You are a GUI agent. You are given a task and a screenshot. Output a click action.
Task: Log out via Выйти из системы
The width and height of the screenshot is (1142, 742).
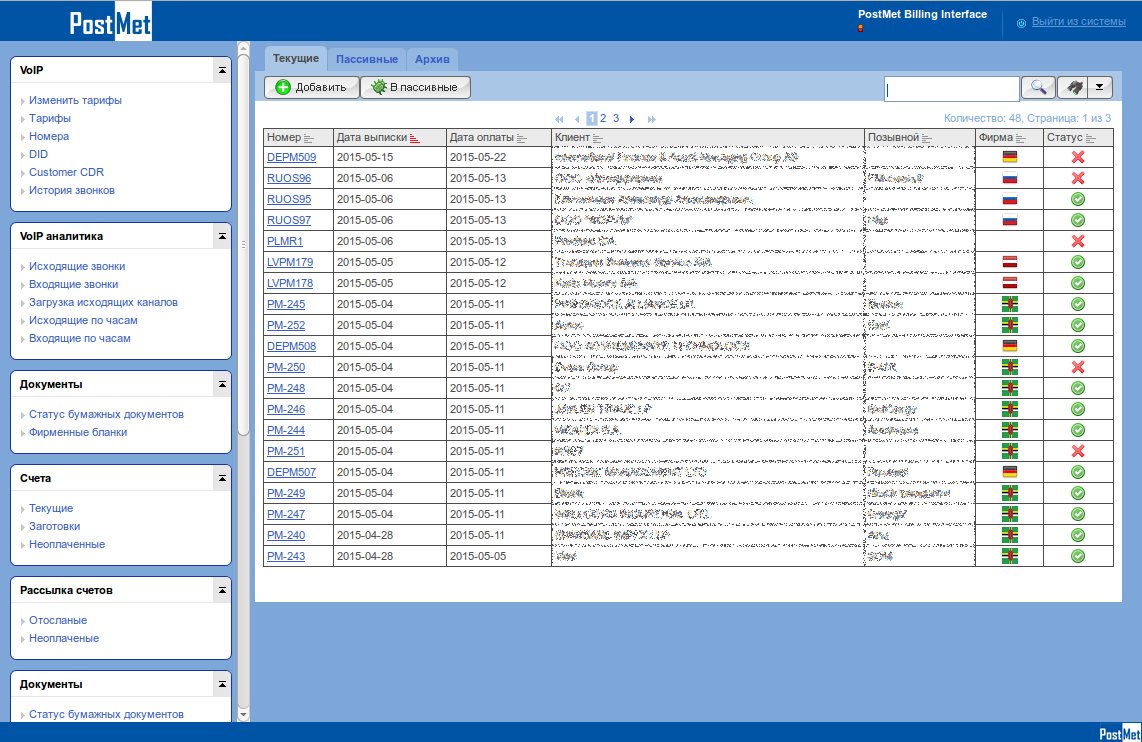tap(1079, 22)
